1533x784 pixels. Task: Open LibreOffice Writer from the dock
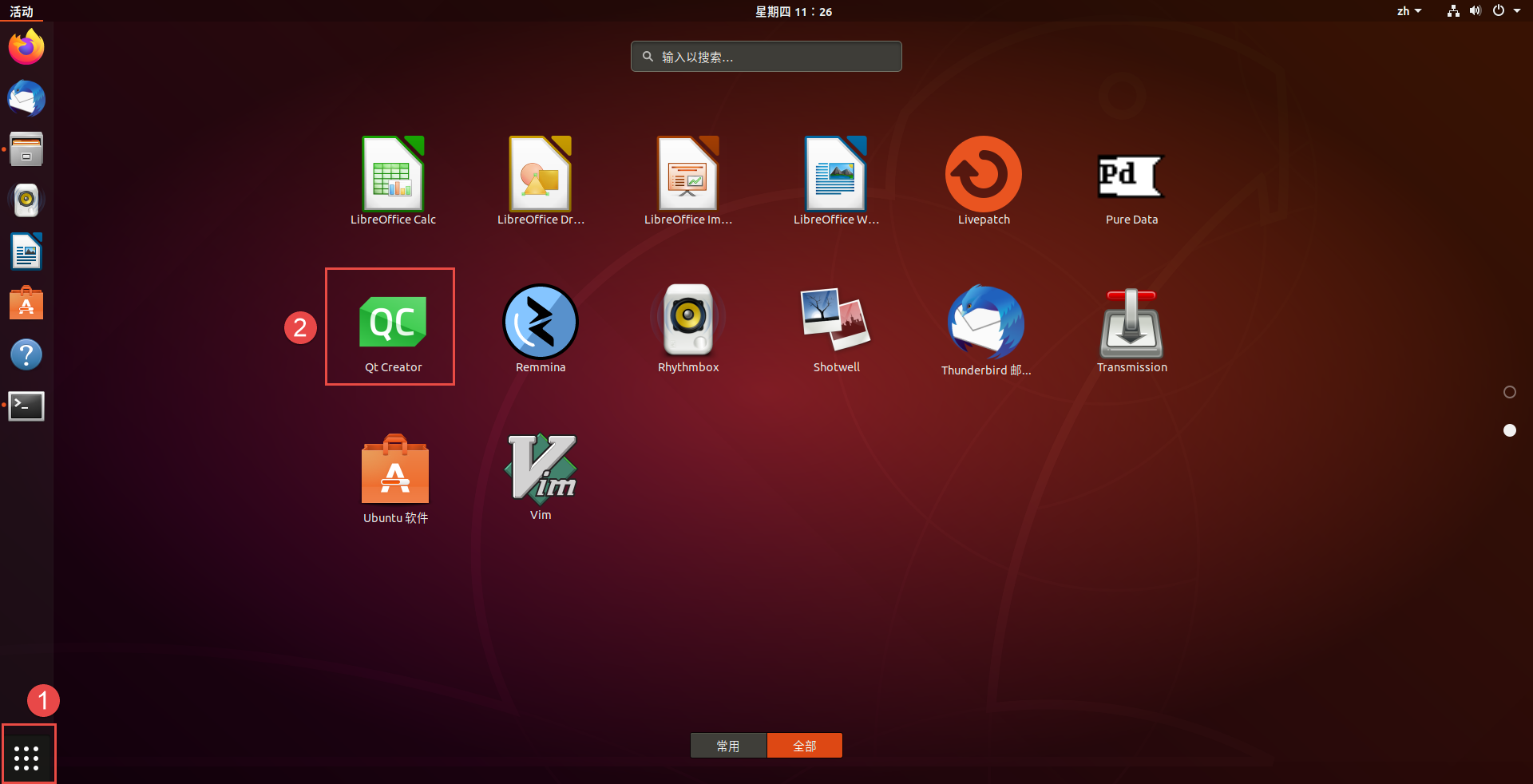tap(26, 251)
